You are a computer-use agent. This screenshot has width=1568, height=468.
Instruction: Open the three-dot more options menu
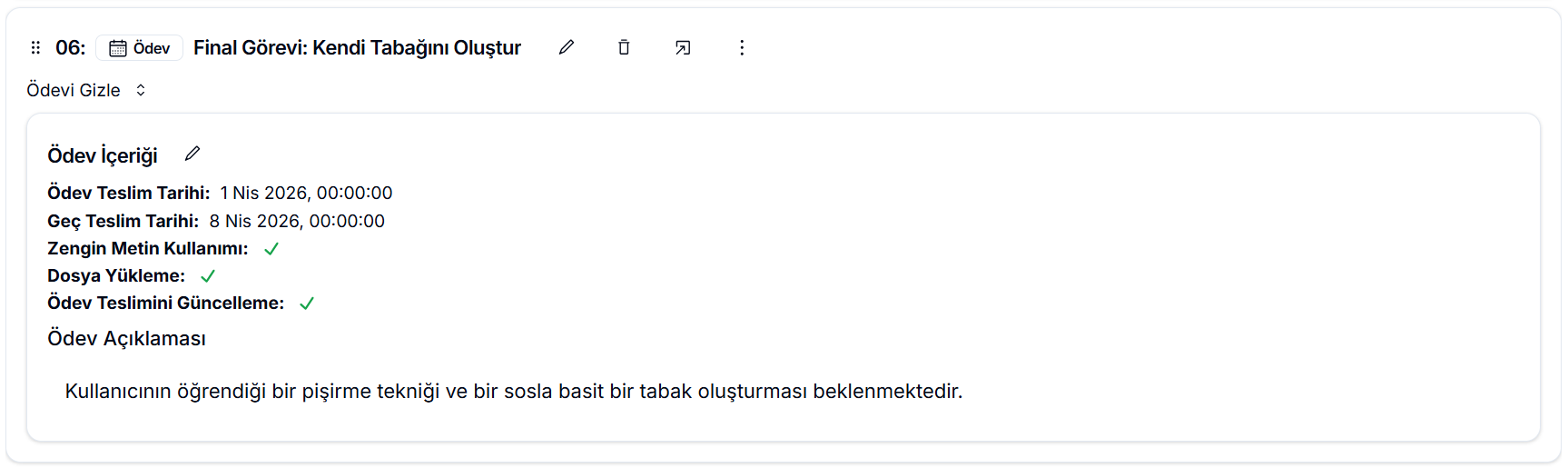click(x=742, y=47)
